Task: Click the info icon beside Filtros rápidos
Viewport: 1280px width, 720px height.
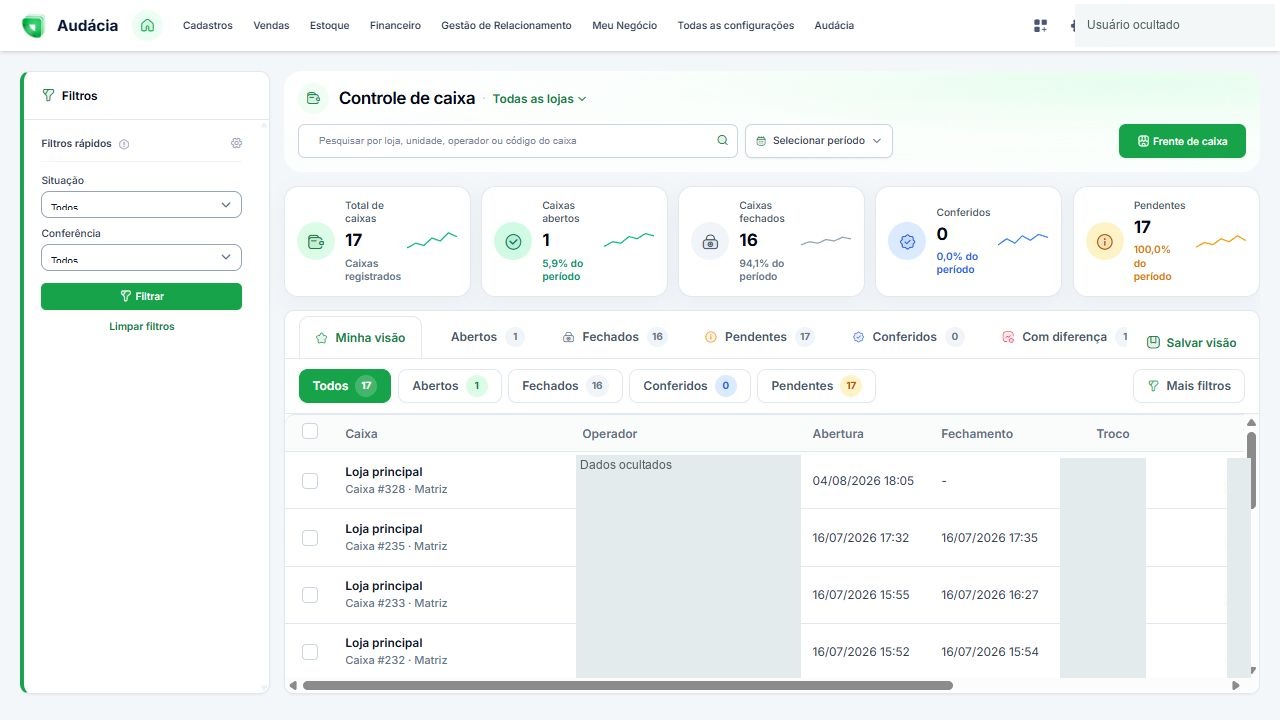Action: click(x=124, y=144)
